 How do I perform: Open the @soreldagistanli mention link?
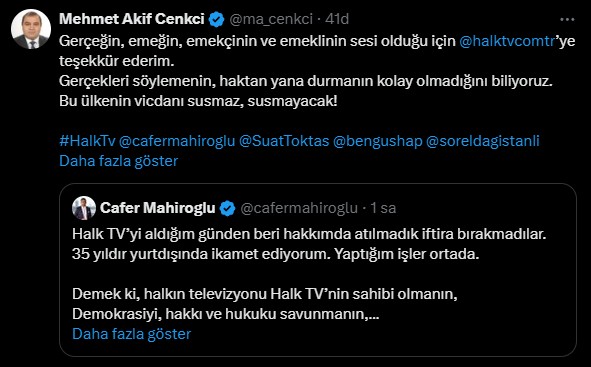pos(483,141)
